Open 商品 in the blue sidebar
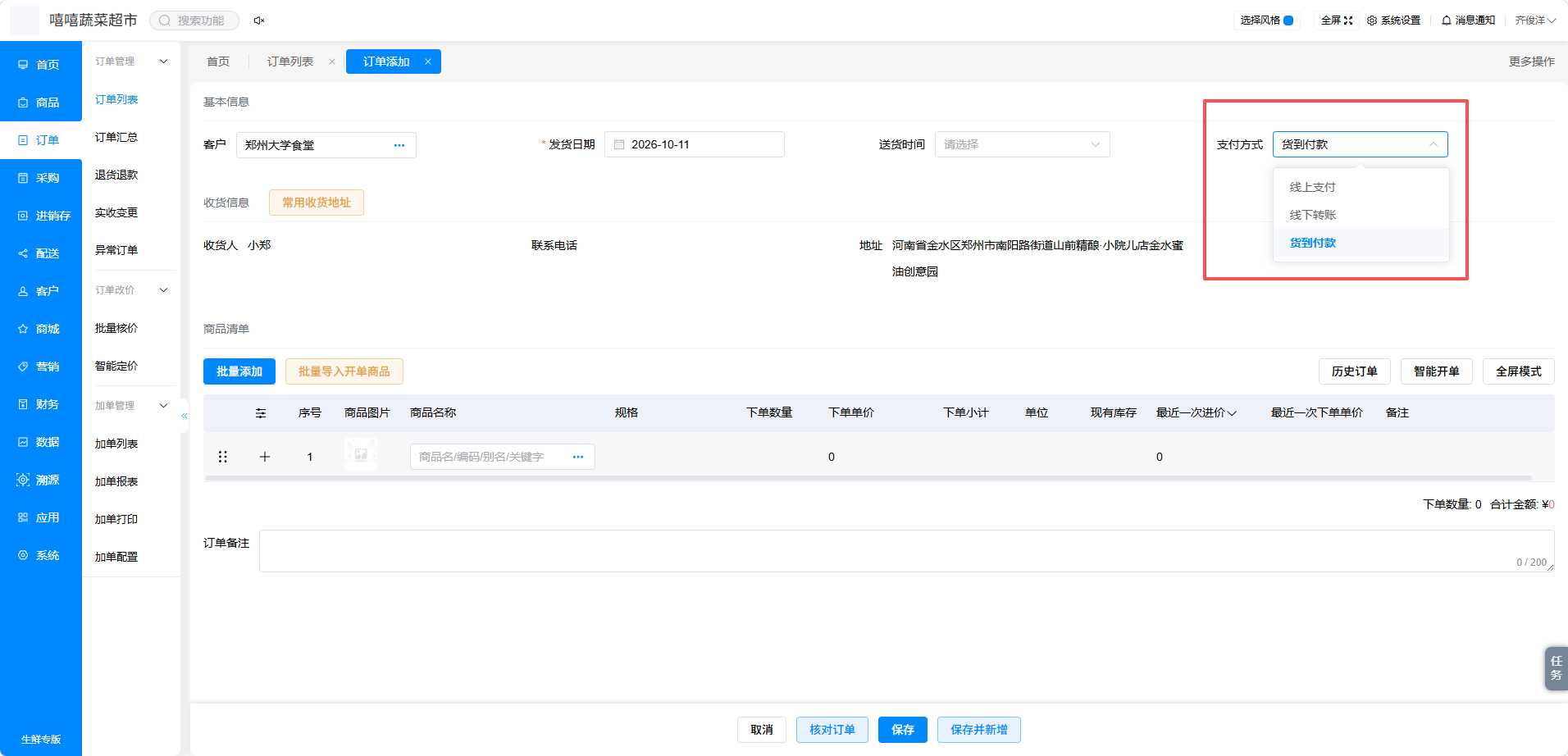Screen dimensions: 1568x756 (x=41, y=102)
